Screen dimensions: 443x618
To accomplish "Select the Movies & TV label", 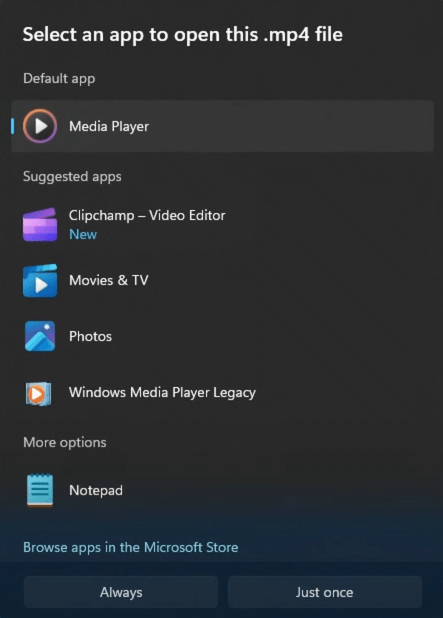I will pyautogui.click(x=109, y=280).
